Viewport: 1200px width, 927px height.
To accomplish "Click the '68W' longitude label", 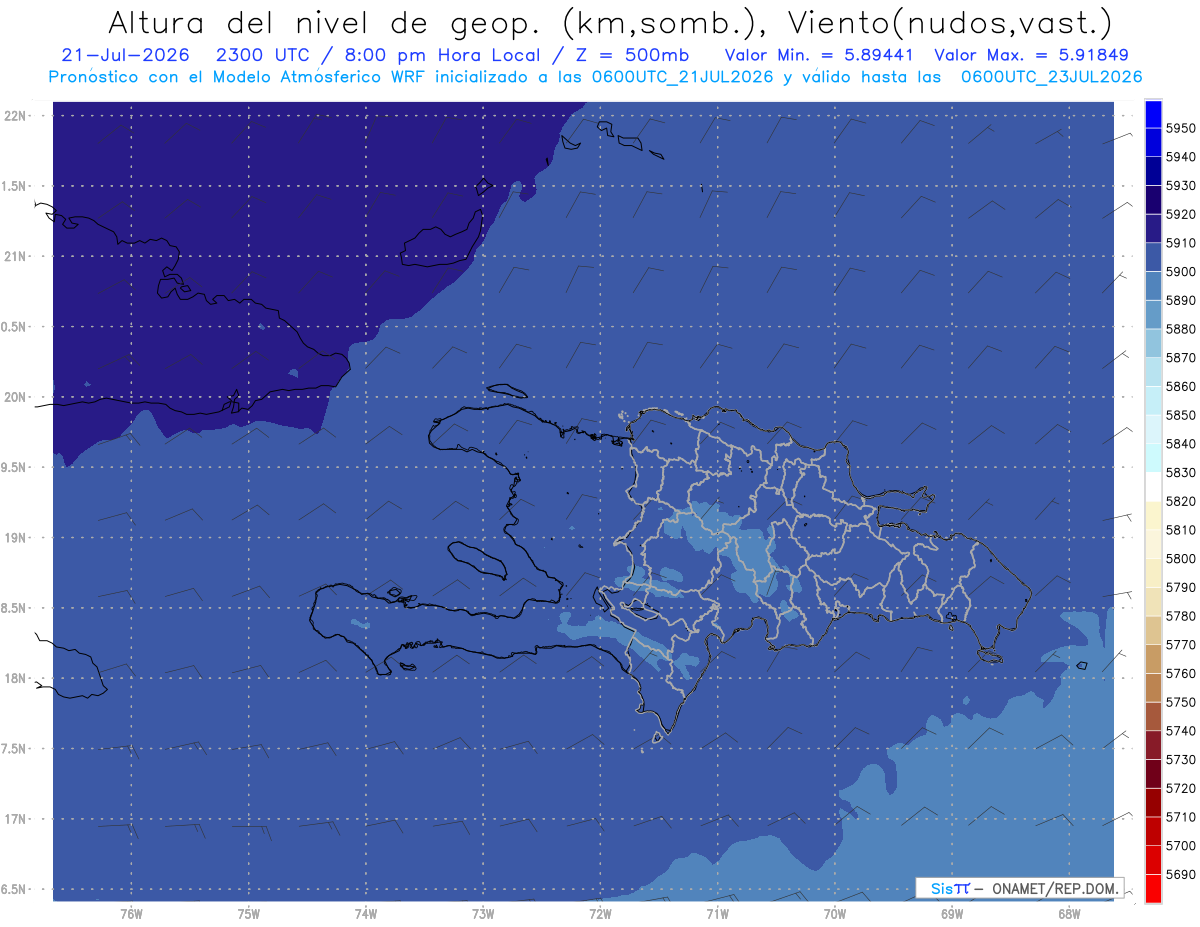I will (1068, 913).
